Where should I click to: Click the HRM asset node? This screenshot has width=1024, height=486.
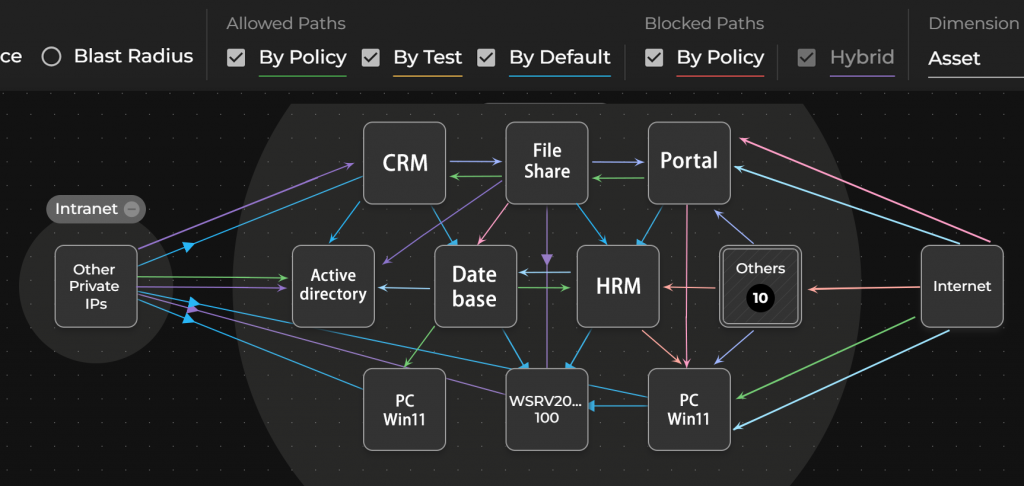tap(618, 285)
